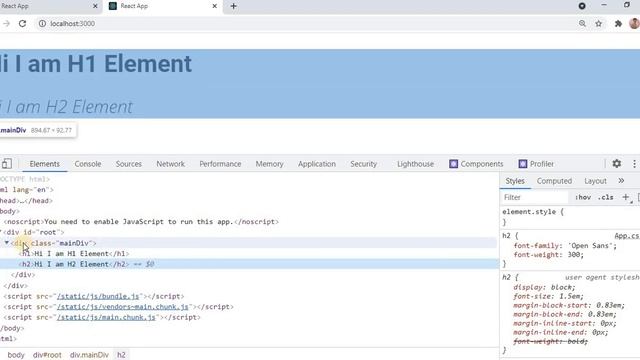The height and width of the screenshot is (360, 640).
Task: Open a new browser tab
Action: click(233, 6)
